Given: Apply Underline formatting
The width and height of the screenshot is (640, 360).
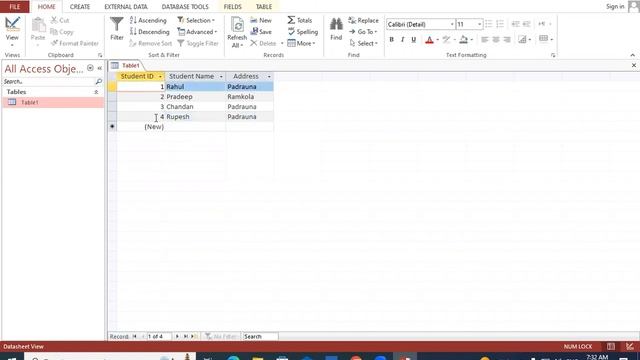Looking at the screenshot, I should tap(413, 40).
